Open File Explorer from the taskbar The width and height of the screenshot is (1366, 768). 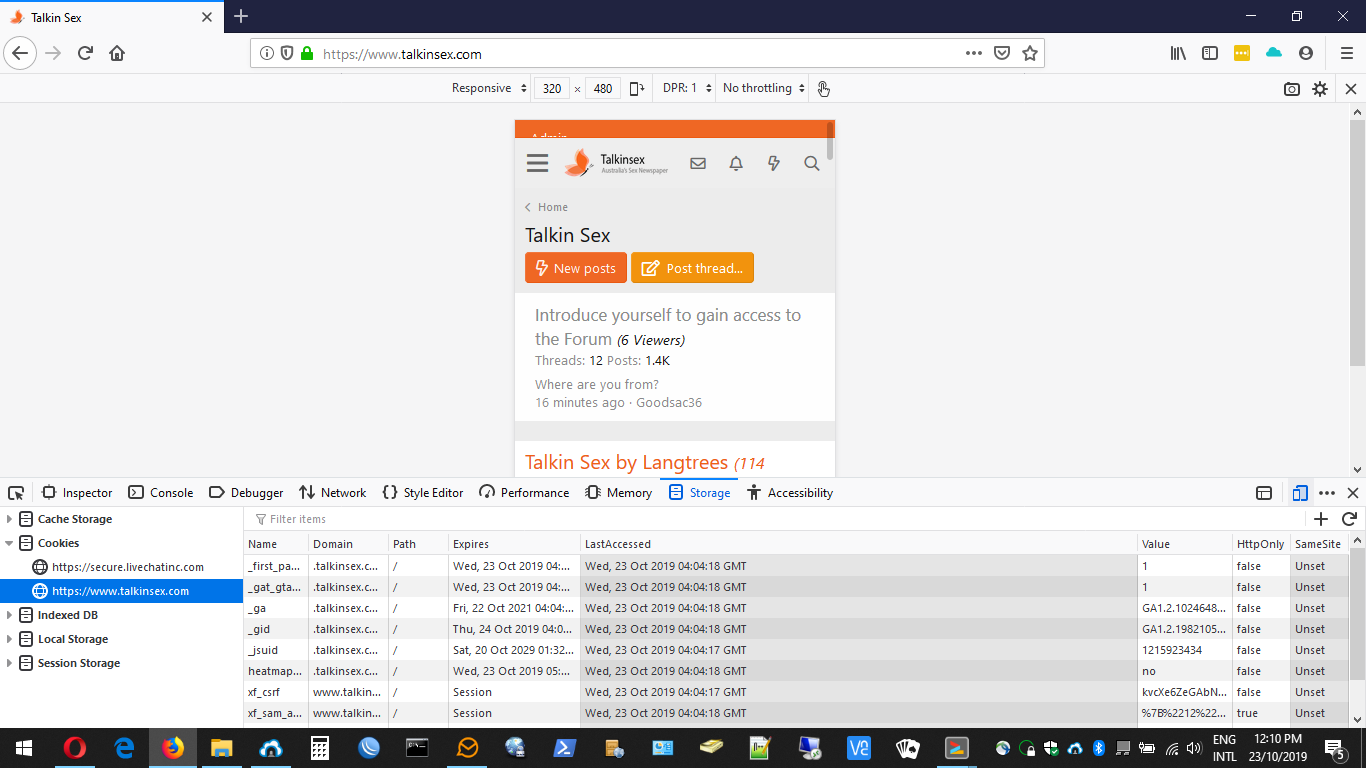[221, 748]
